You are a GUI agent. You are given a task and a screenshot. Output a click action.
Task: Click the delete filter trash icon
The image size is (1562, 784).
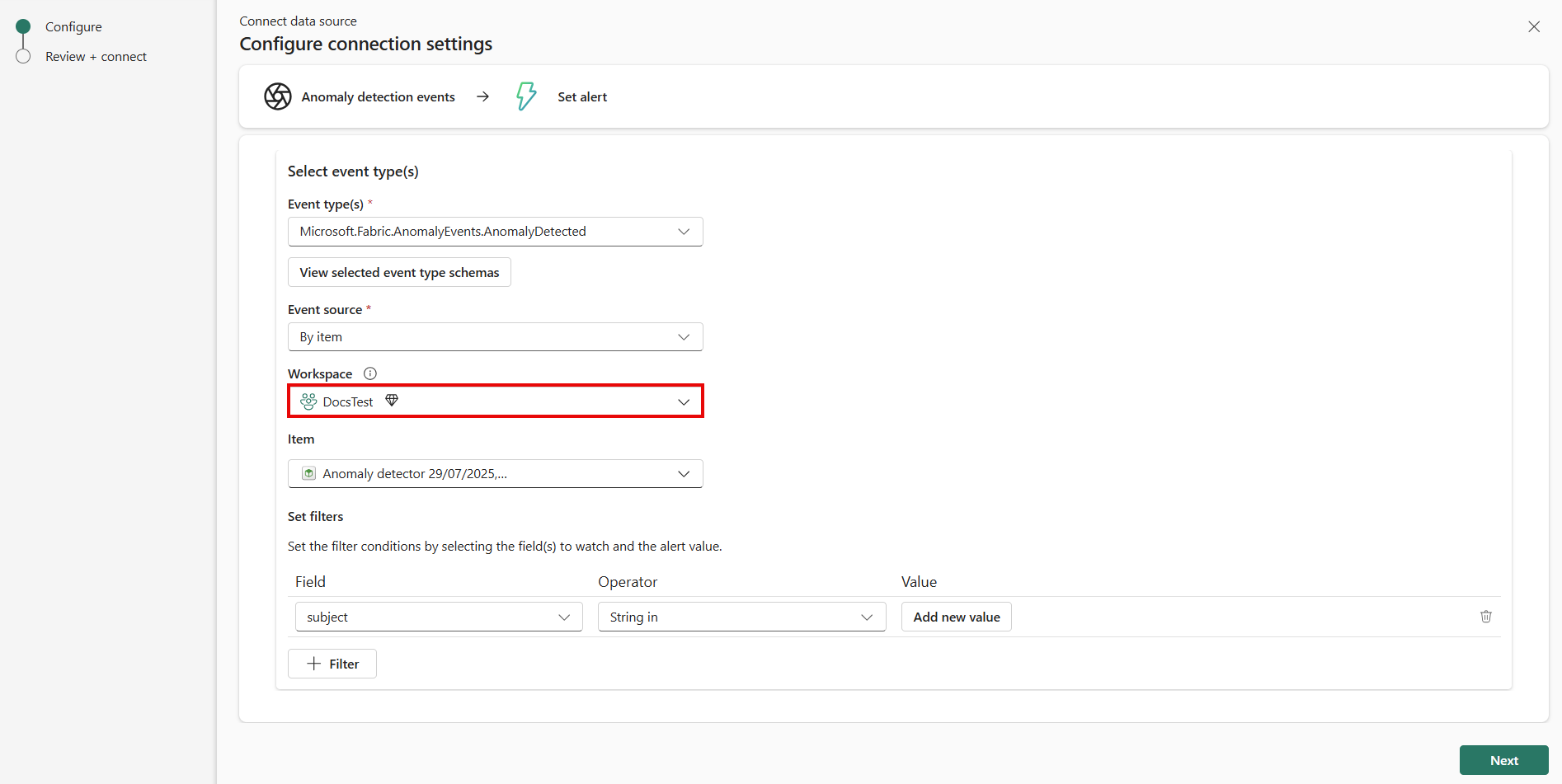(1485, 617)
